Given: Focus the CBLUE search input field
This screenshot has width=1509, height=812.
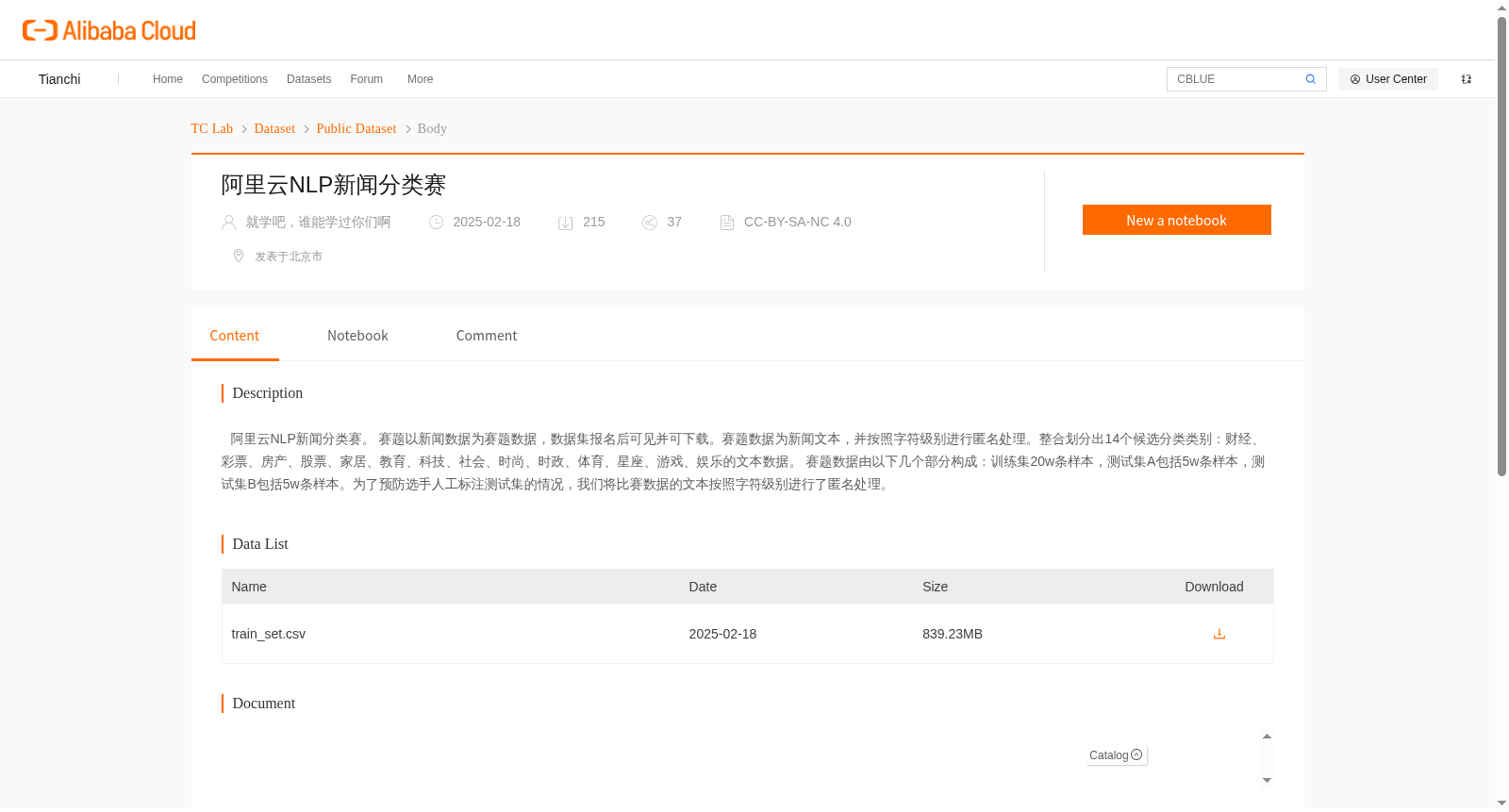Looking at the screenshot, I should [x=1235, y=79].
